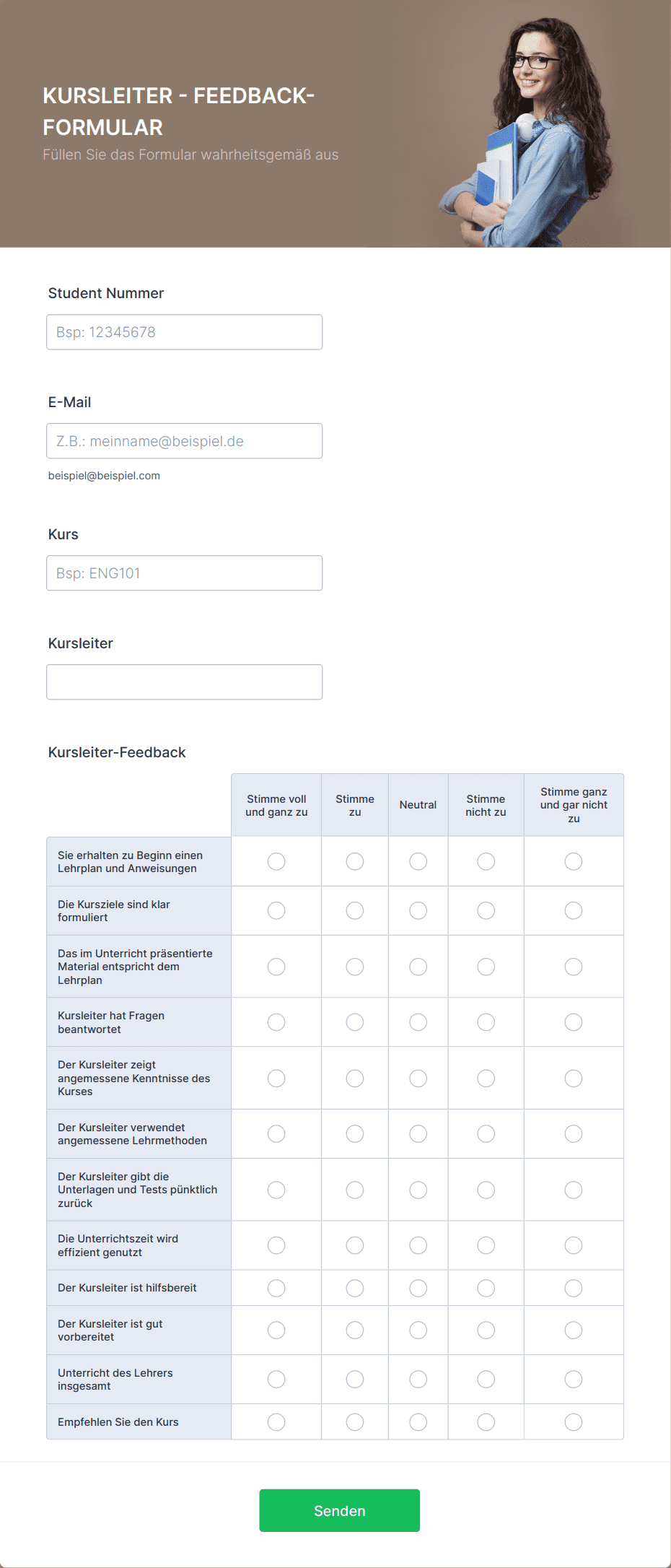Select 'Stimme voll und ganz zu' for angemessene Lehrmethoden
The width and height of the screenshot is (671, 1568).
click(276, 1134)
